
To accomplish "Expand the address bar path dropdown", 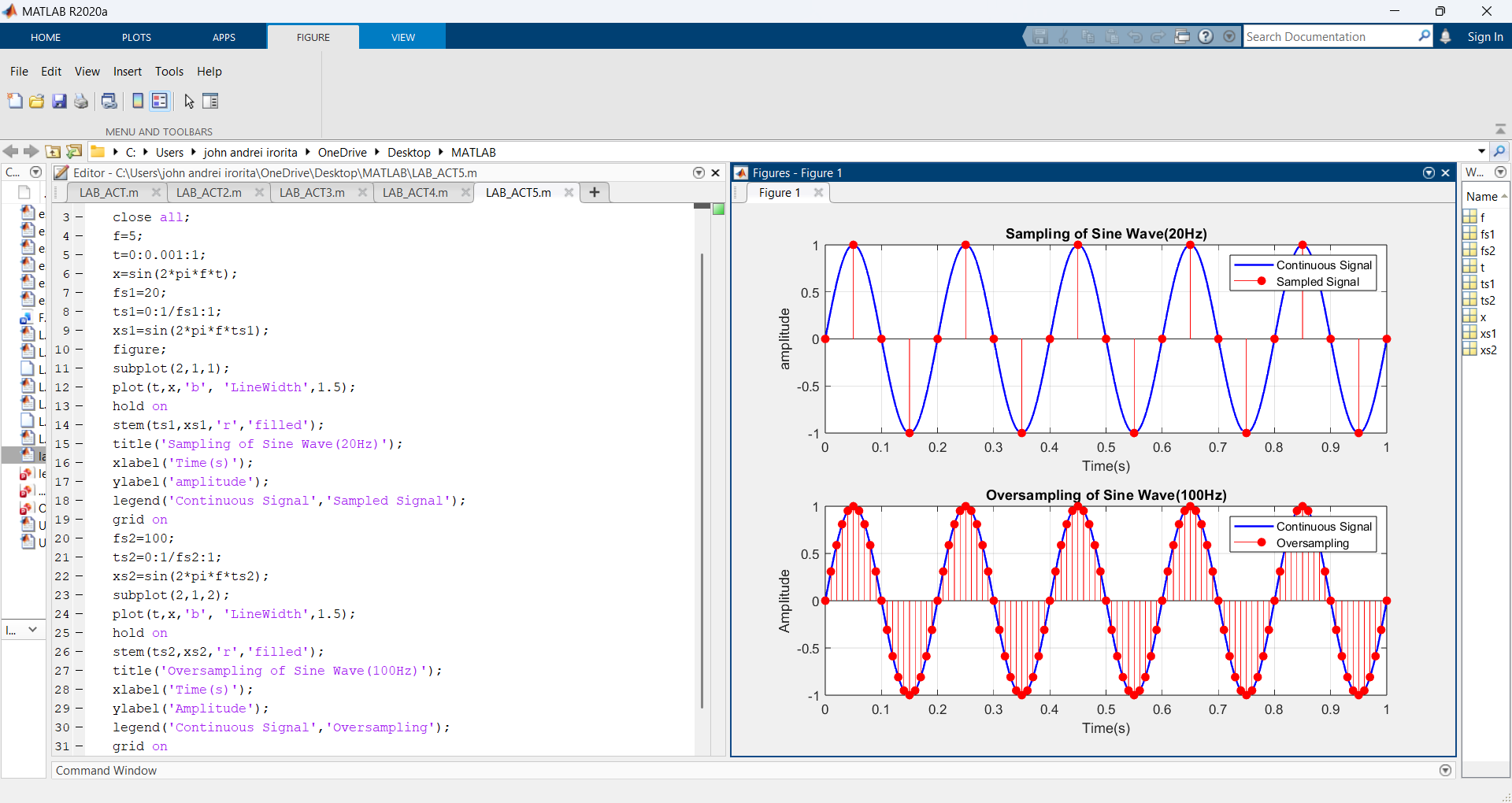I will 1481,152.
